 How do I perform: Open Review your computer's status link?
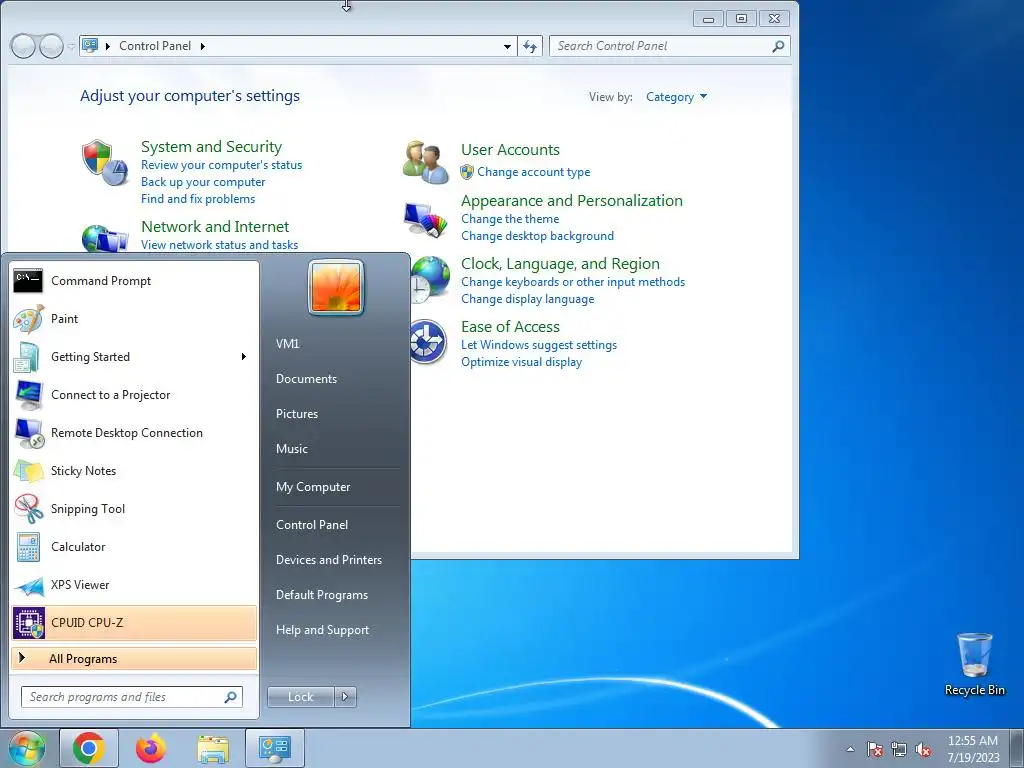(x=221, y=165)
